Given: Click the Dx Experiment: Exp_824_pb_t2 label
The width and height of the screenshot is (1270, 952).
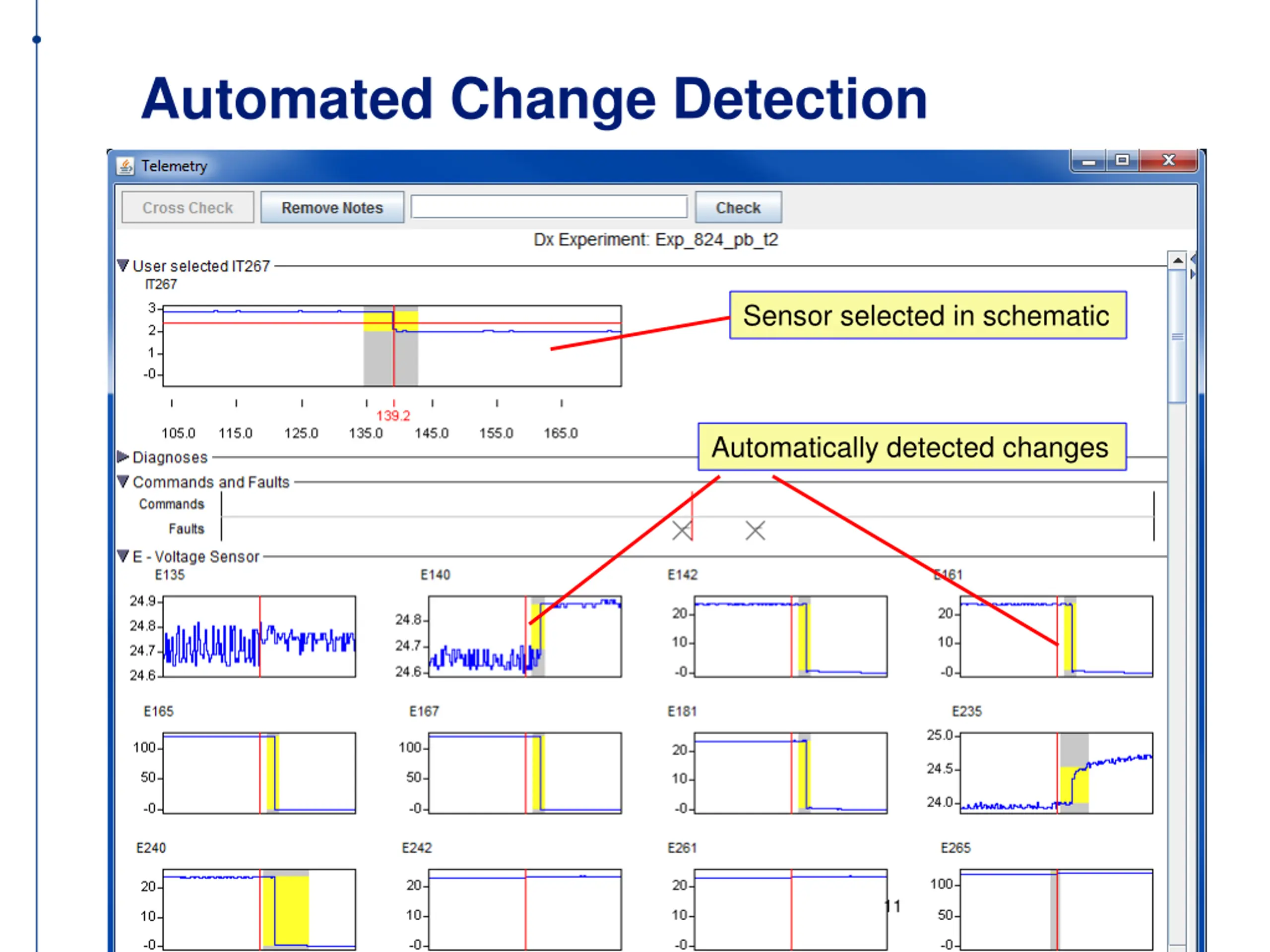Looking at the screenshot, I should tap(656, 239).
